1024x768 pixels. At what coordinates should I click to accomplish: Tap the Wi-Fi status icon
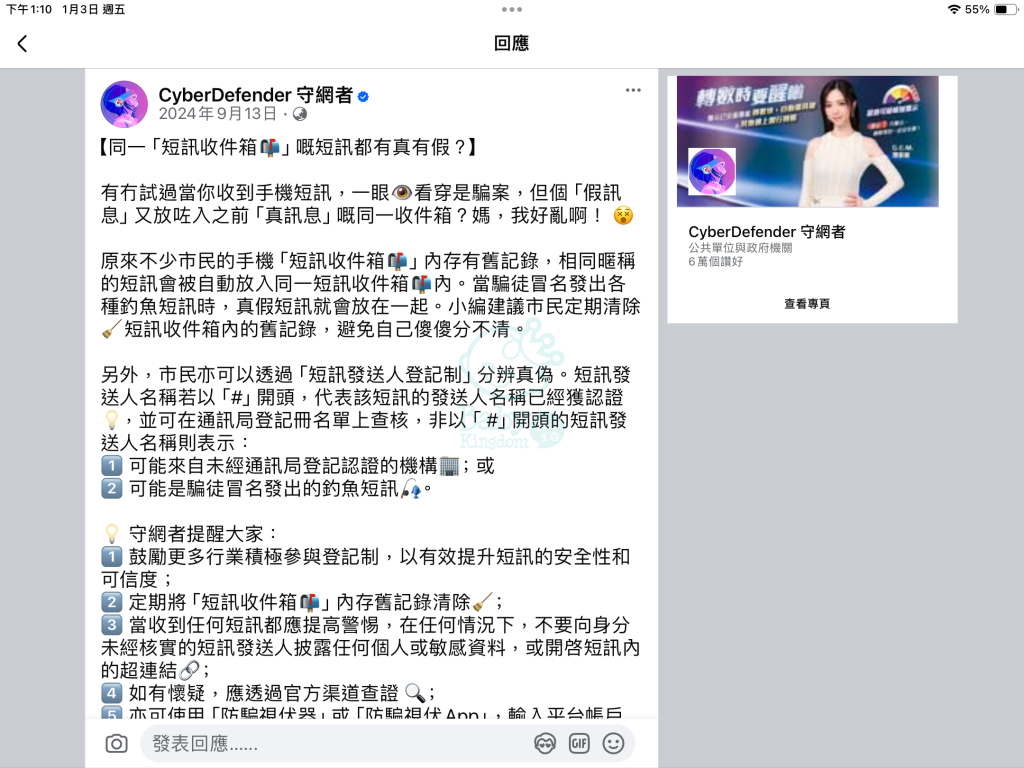click(x=954, y=9)
